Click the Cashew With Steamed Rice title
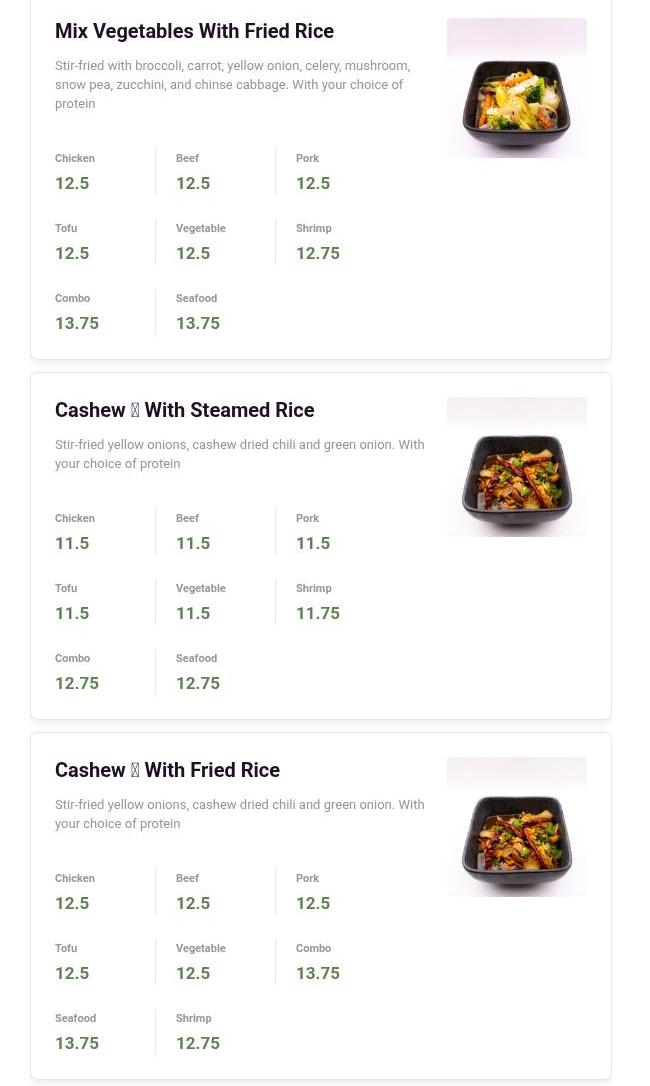This screenshot has width=650, height=1086. (184, 410)
